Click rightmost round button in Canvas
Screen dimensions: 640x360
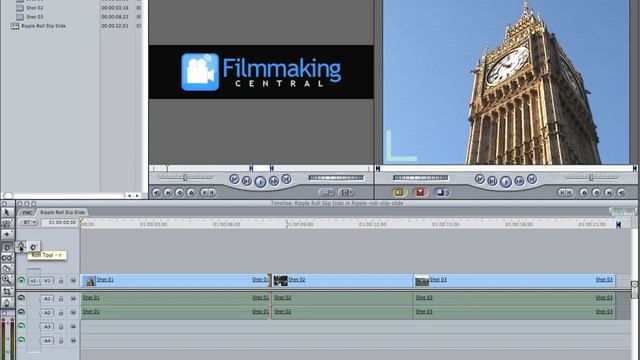[621, 193]
